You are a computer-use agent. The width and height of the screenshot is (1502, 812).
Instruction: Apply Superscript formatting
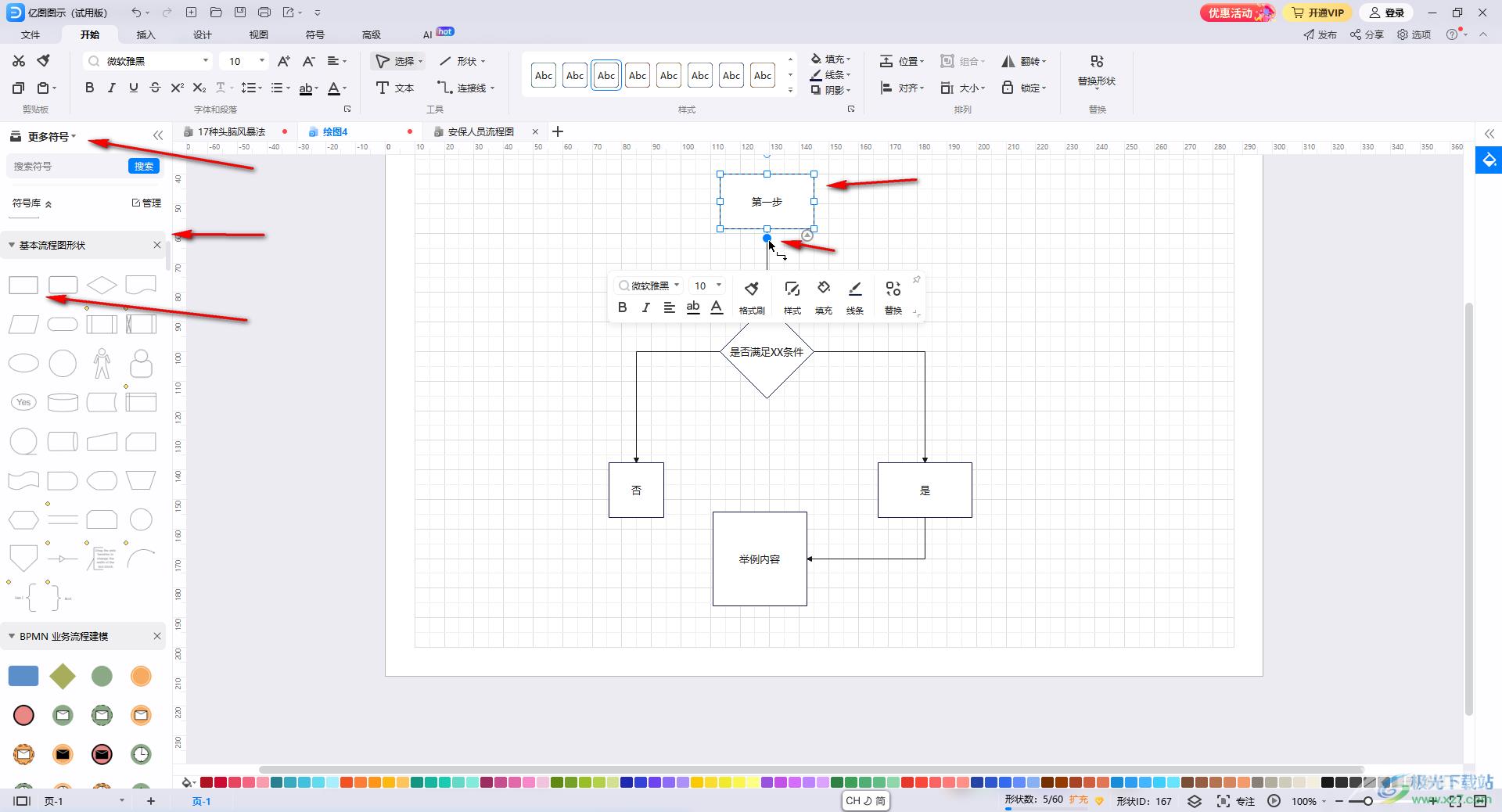[178, 88]
